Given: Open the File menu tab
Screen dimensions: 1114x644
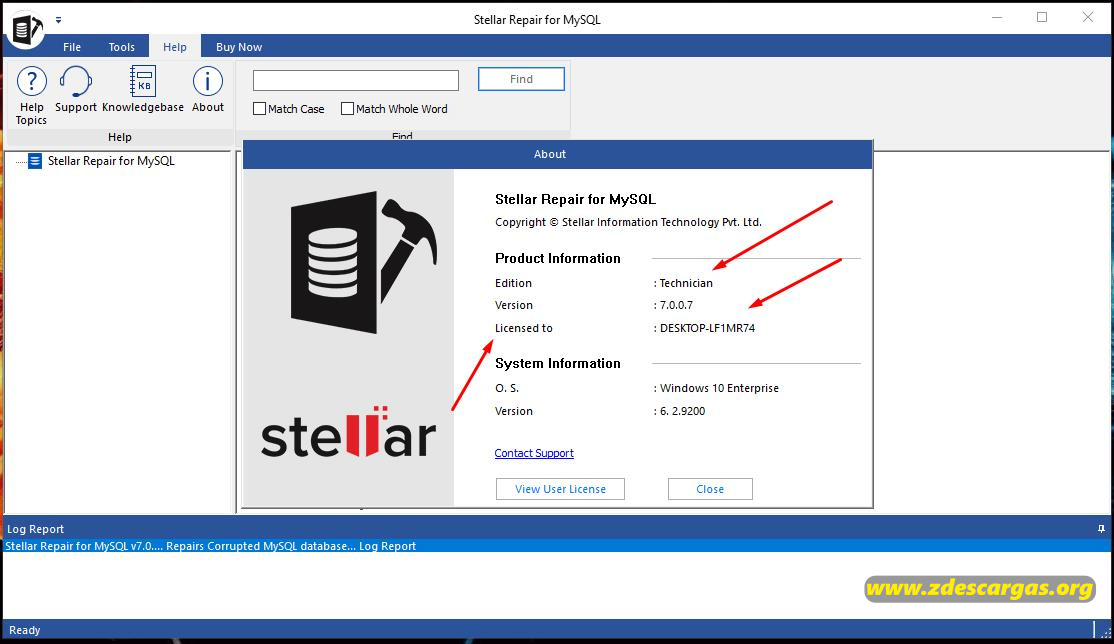Looking at the screenshot, I should pos(72,47).
